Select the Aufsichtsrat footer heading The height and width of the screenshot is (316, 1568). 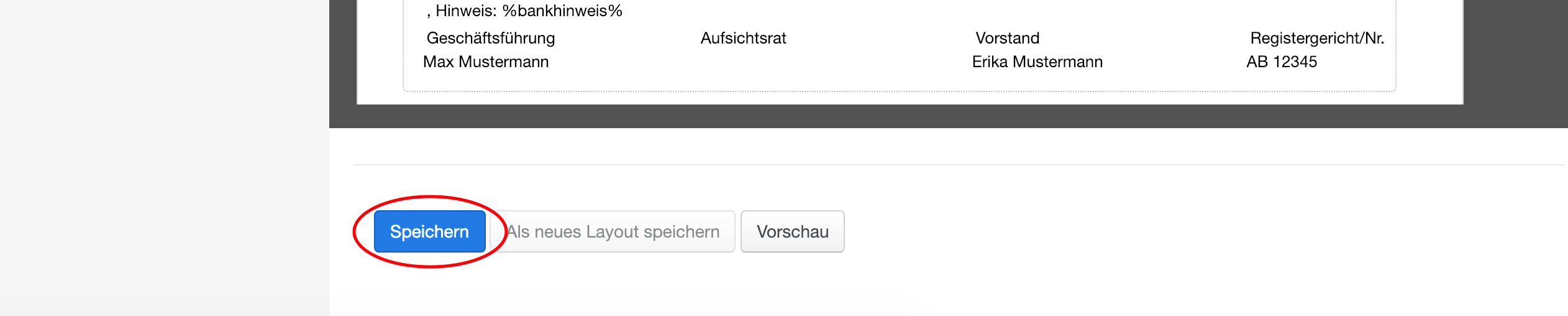743,38
